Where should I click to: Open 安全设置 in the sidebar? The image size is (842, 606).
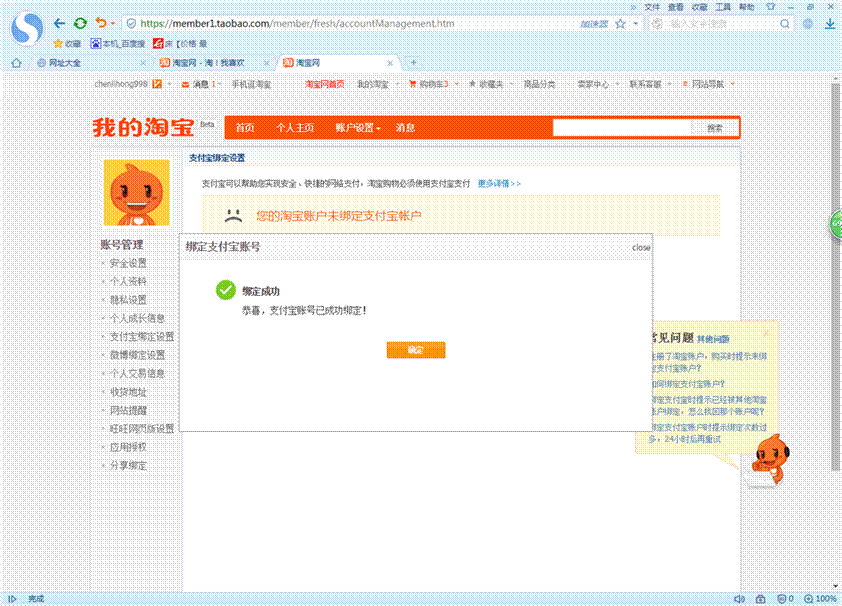click(128, 263)
